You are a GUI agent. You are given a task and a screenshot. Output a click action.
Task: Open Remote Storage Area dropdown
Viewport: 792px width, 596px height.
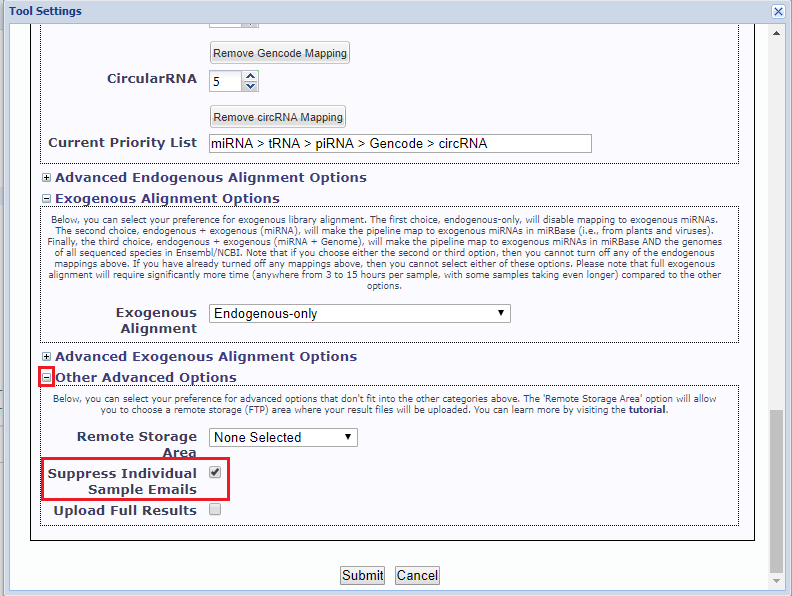pos(284,437)
